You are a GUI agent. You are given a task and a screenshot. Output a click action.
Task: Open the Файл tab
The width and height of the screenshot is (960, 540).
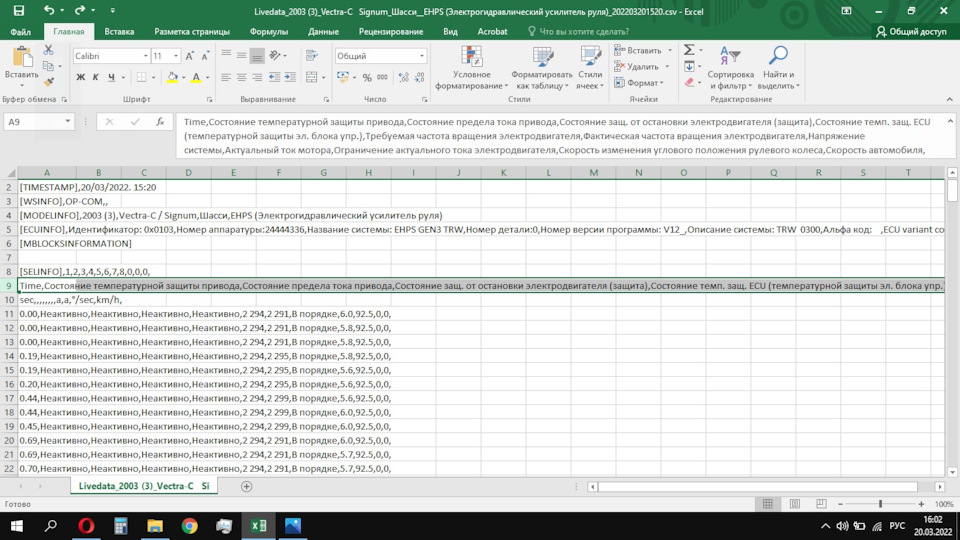click(x=20, y=31)
